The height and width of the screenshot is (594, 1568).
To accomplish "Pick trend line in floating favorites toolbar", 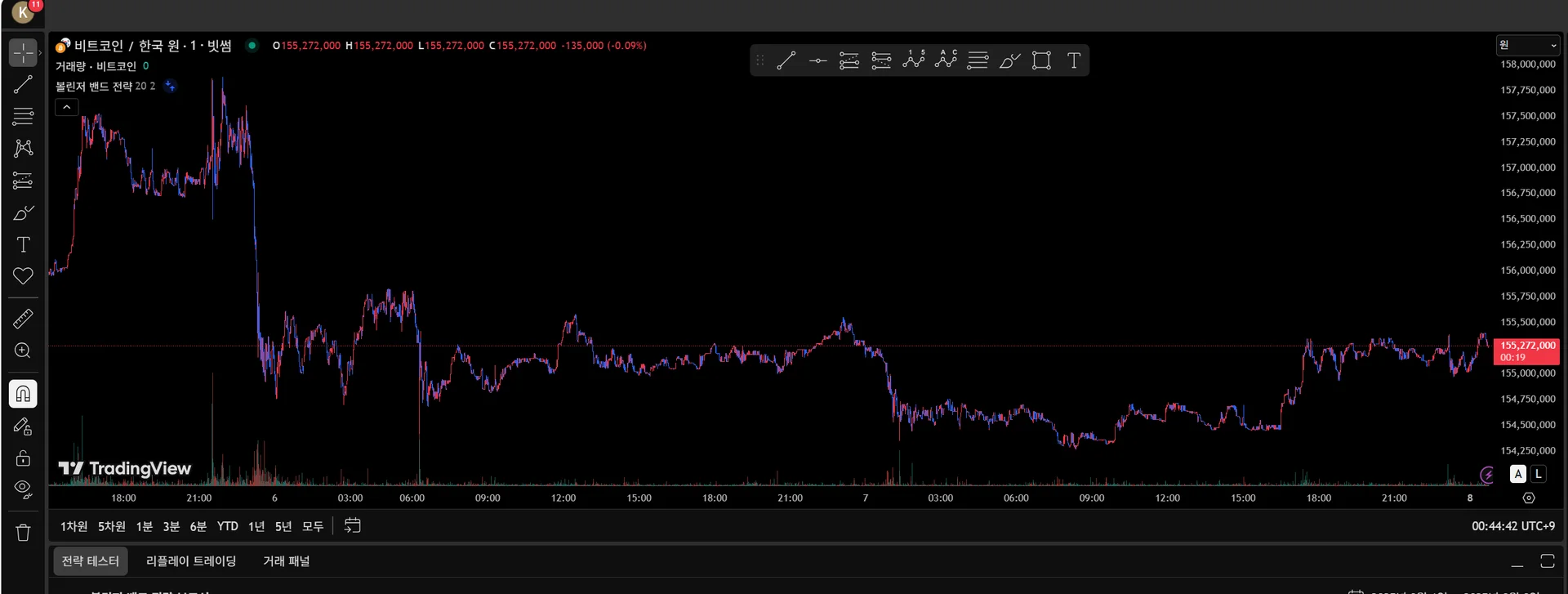I will click(786, 60).
